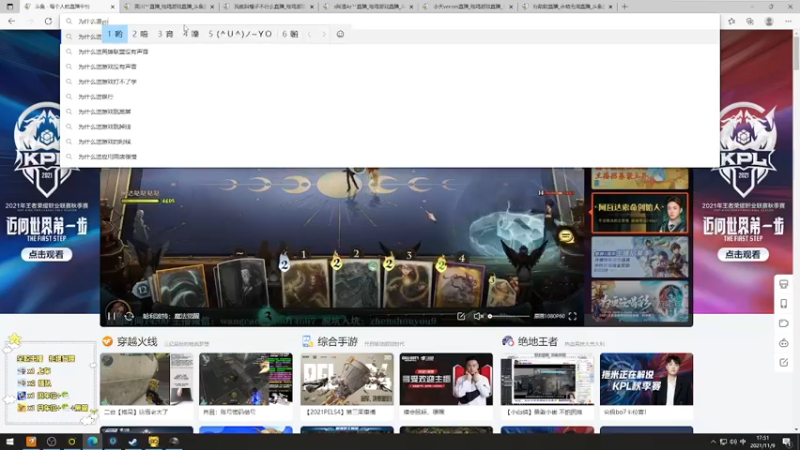The width and height of the screenshot is (800, 450).
Task: Select suggestion ending with 联盟没有声音
Action: pos(390,52)
